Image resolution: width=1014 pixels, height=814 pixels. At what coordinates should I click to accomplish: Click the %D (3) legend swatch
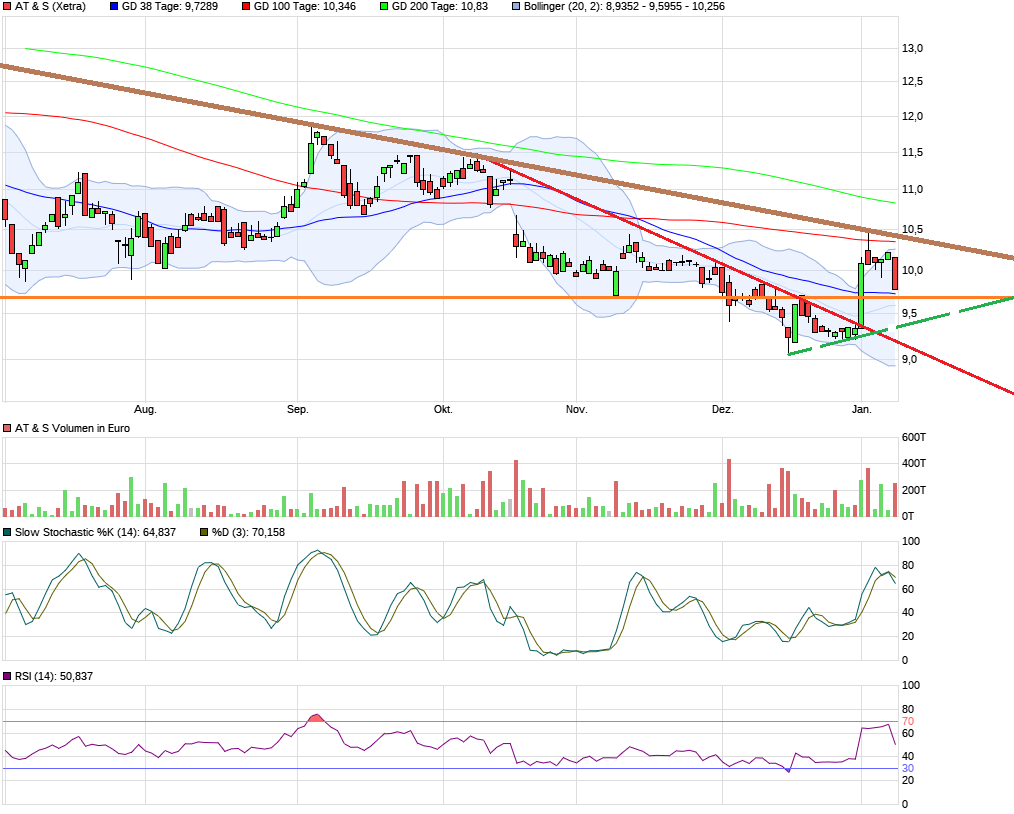204,532
